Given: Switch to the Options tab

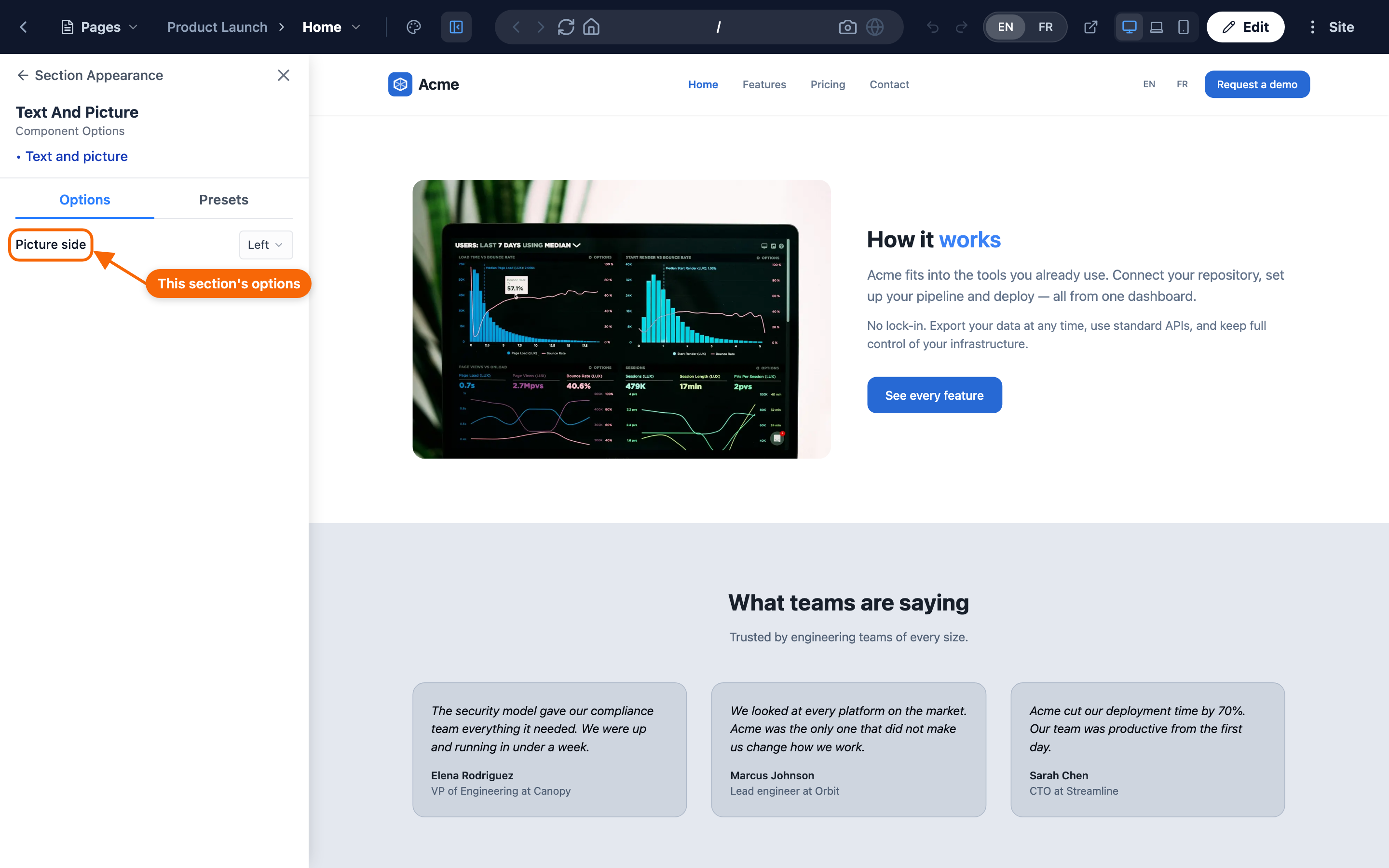Looking at the screenshot, I should (x=85, y=200).
